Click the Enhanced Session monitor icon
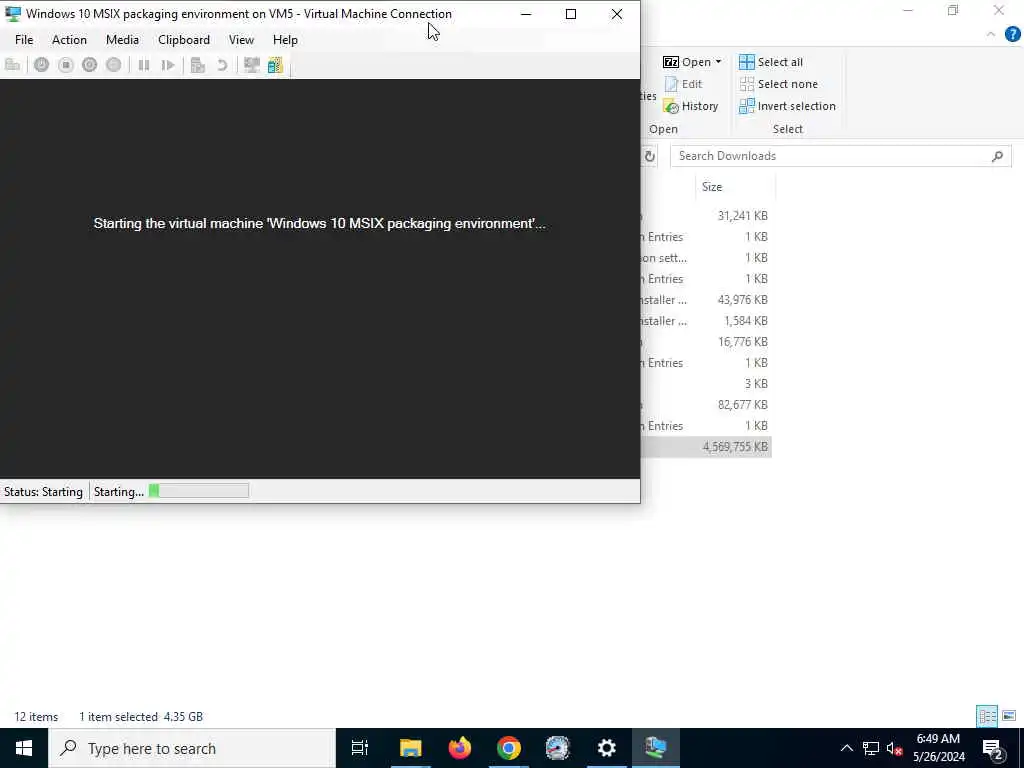 coord(251,65)
